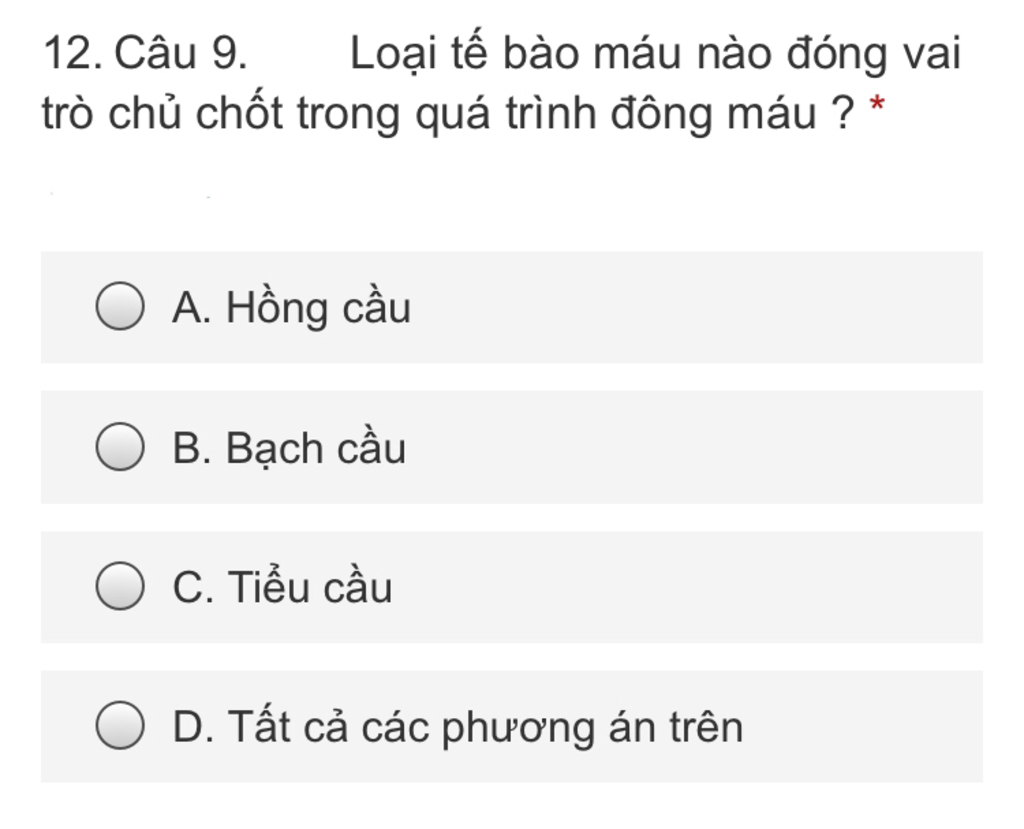Viewport: 1024px width, 829px height.
Task: Mark the Tiểu cầu radio button
Action: pos(118,587)
